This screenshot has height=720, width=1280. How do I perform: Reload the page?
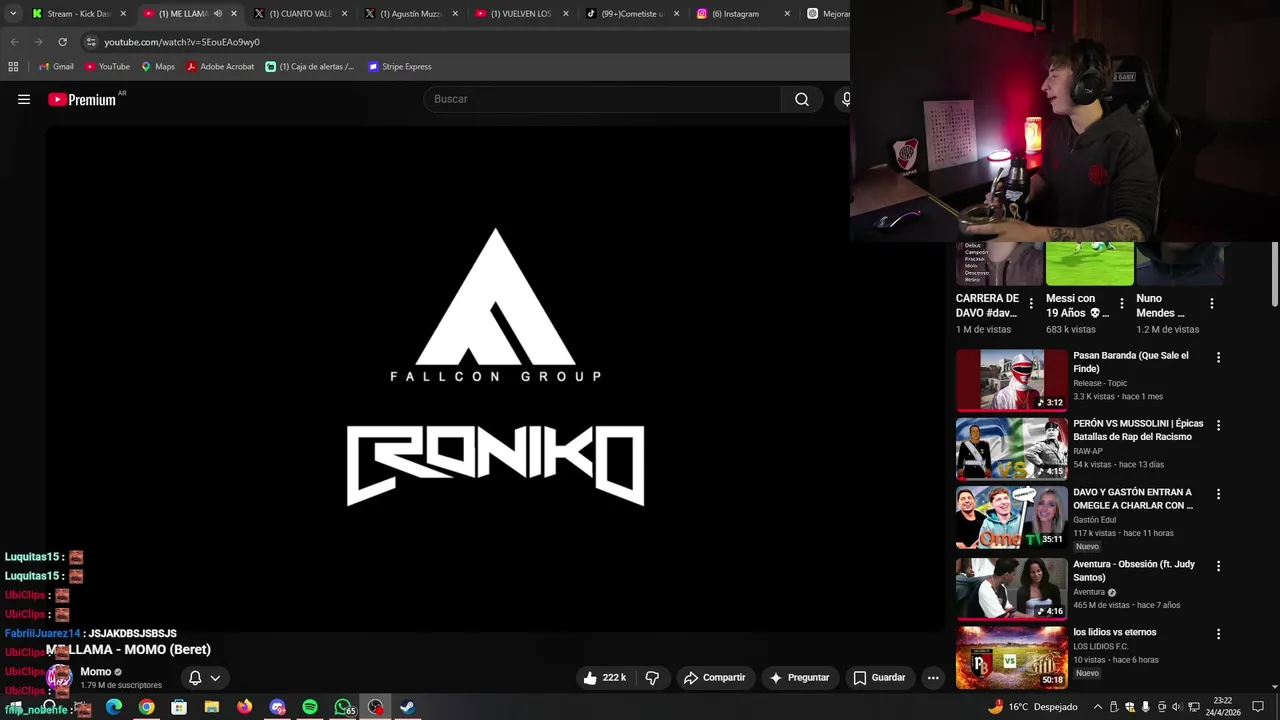pos(62,42)
